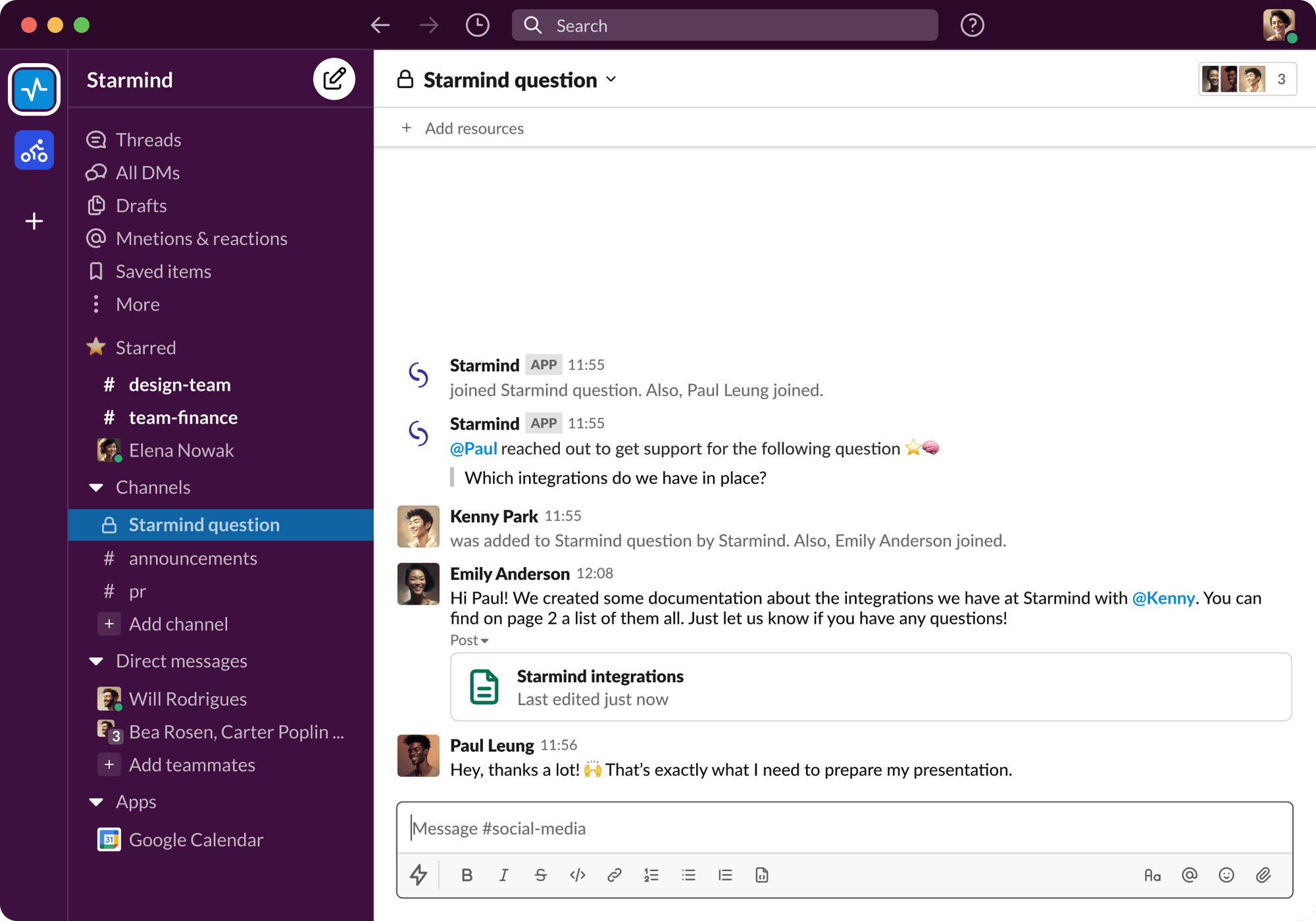Image resolution: width=1316 pixels, height=921 pixels.
Task: Open history clock icon
Action: (477, 26)
